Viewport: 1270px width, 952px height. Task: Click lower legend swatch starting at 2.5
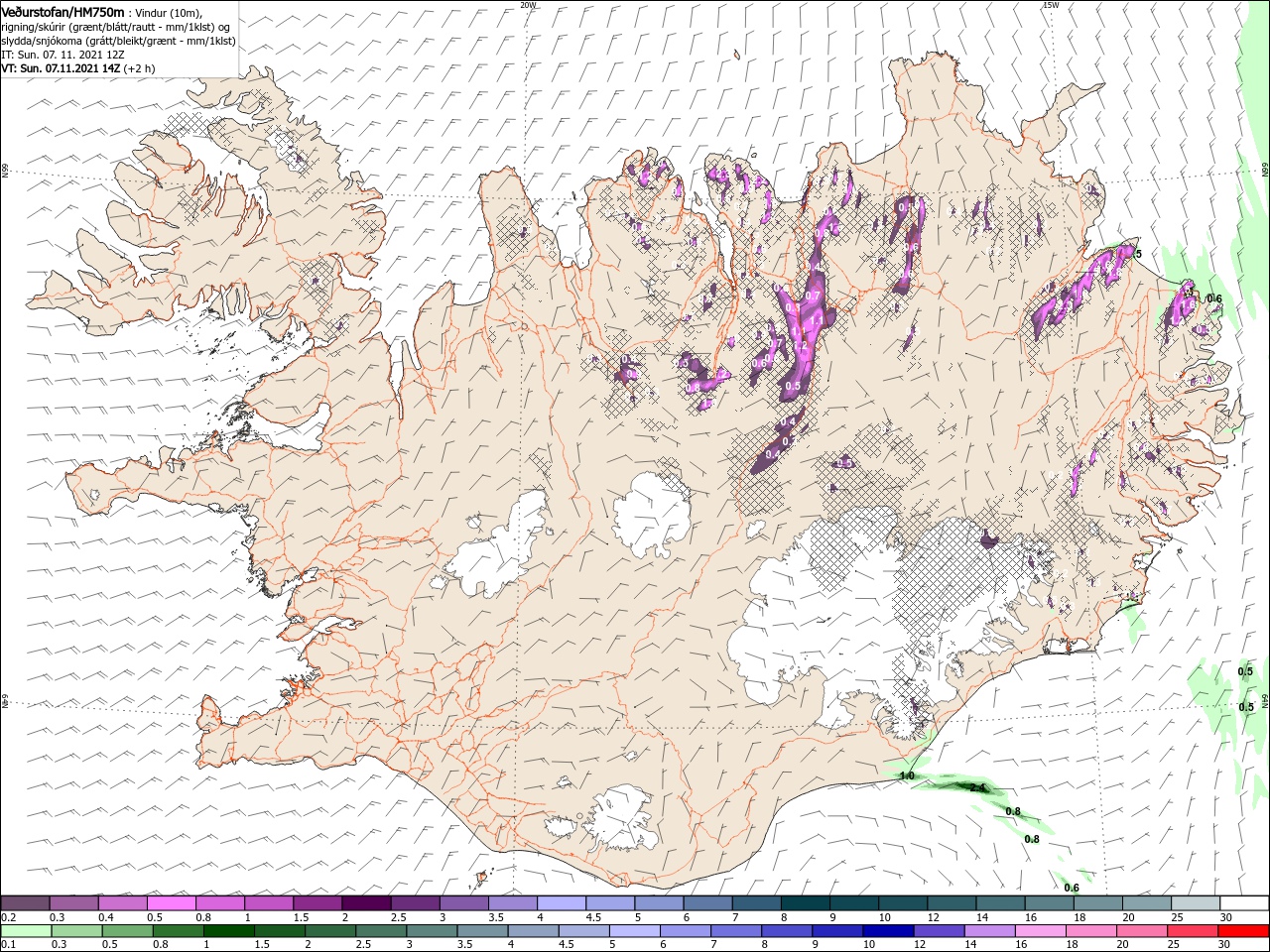coord(381,931)
